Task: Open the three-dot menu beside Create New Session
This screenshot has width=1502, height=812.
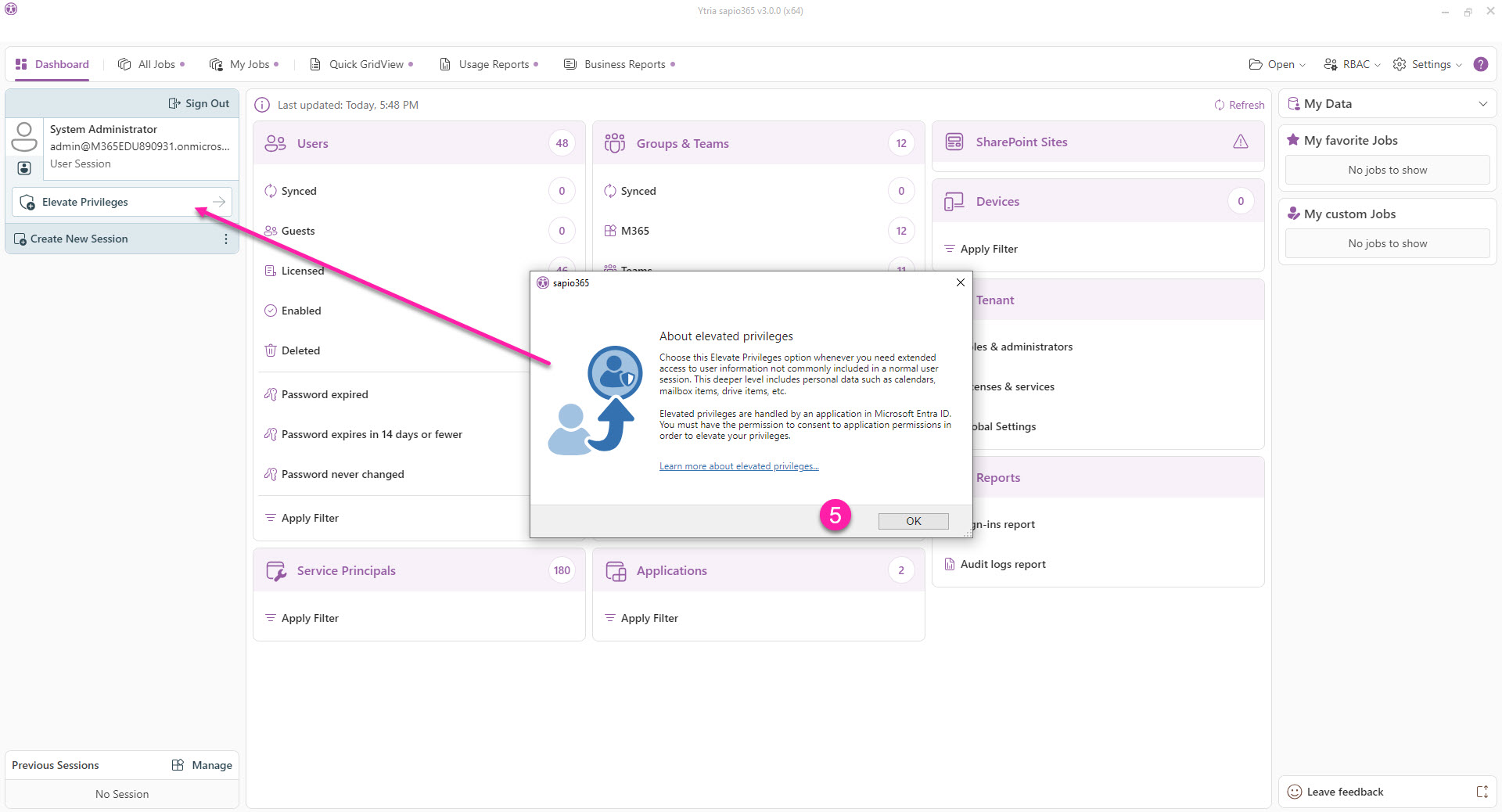Action: 226,239
